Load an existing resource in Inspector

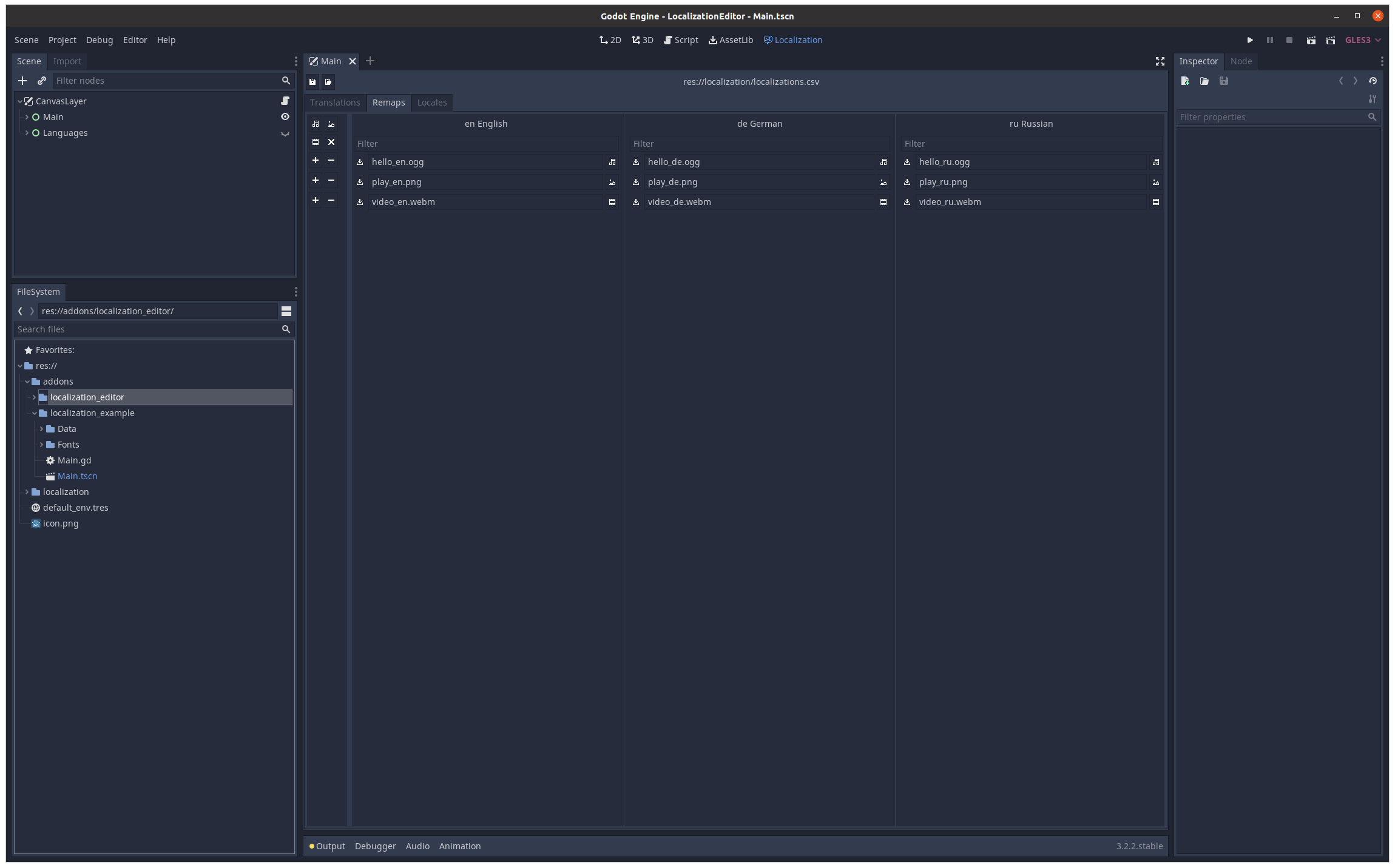tap(1204, 81)
